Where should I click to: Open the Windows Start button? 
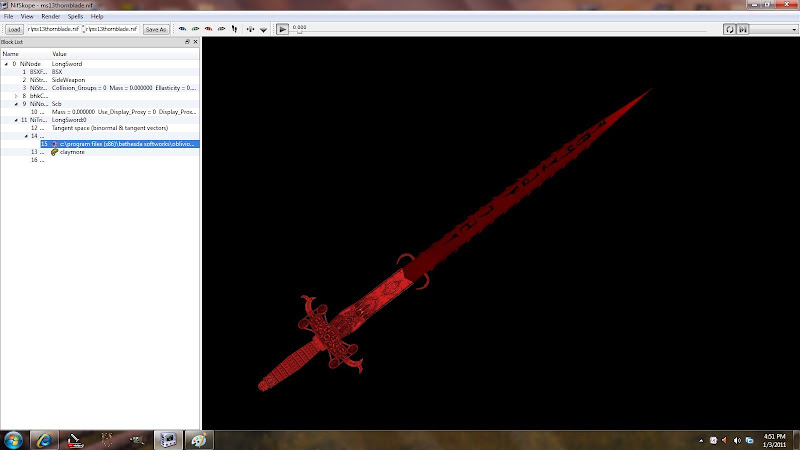[x=13, y=440]
